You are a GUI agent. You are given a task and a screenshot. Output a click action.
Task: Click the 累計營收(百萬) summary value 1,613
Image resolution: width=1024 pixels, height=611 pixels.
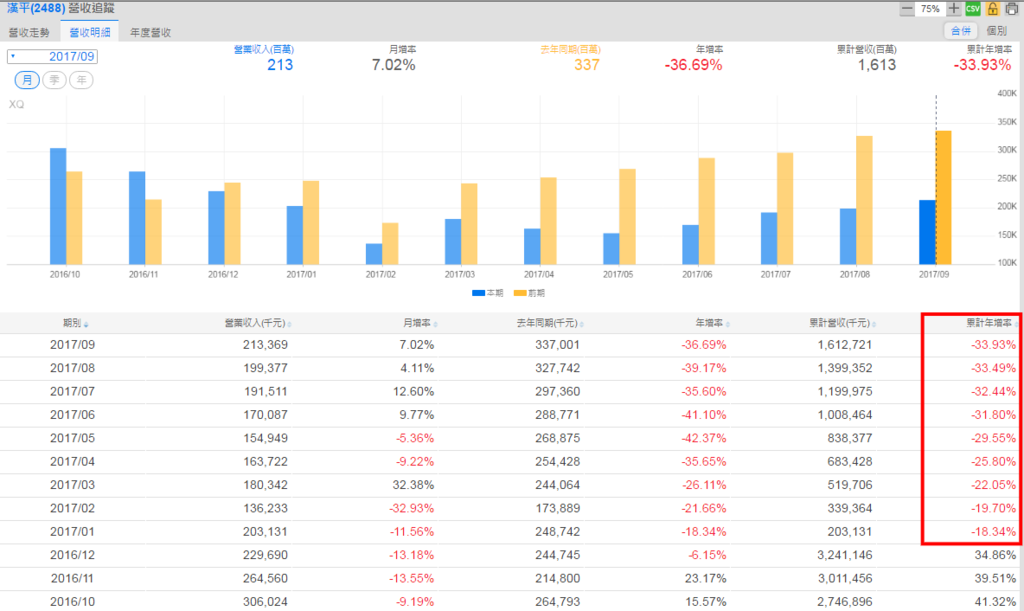877,65
